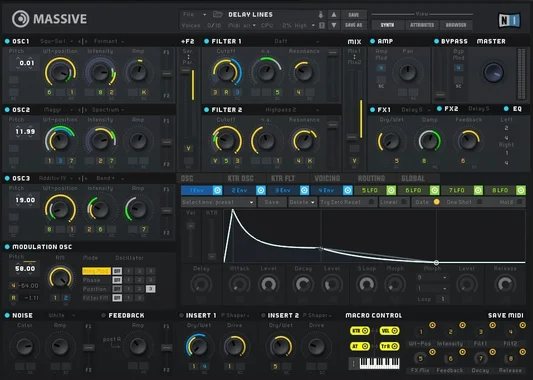Open the Filter 2 Highpass 2 type dropdown
This screenshot has height=380, width=533.
tap(292, 110)
